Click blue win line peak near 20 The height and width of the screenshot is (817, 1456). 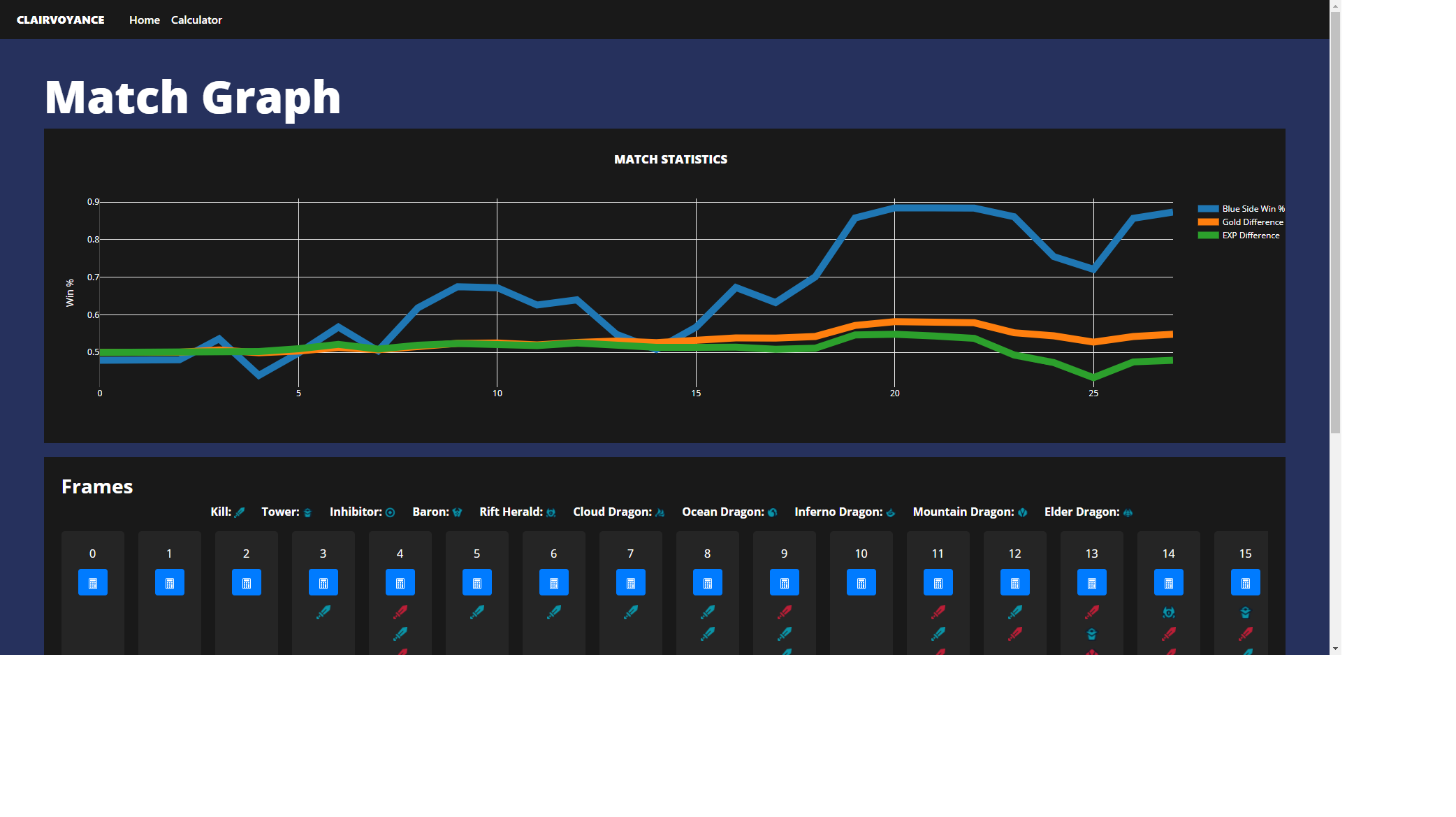(x=895, y=208)
